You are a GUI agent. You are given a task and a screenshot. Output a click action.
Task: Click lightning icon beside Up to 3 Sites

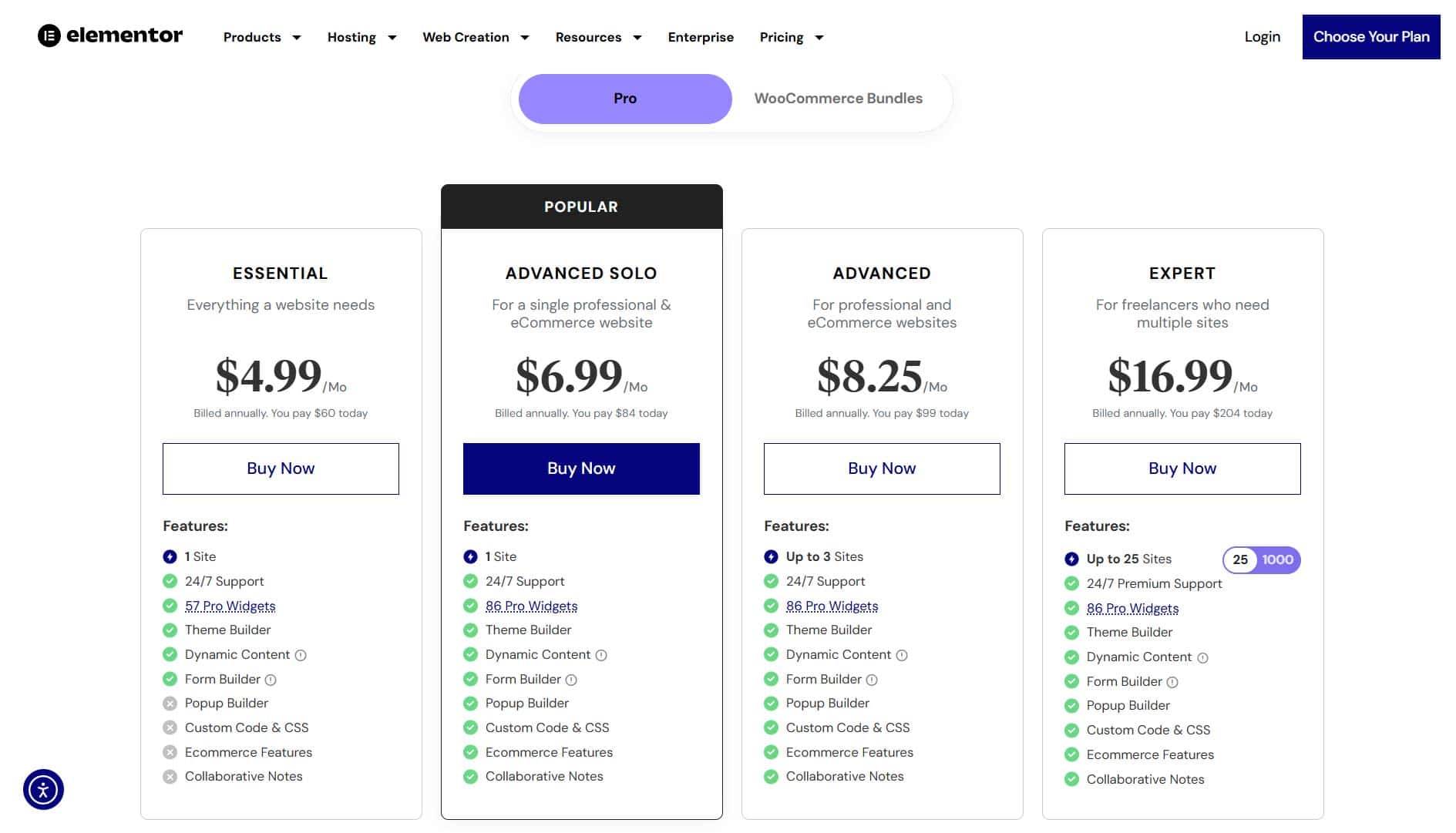(x=771, y=556)
